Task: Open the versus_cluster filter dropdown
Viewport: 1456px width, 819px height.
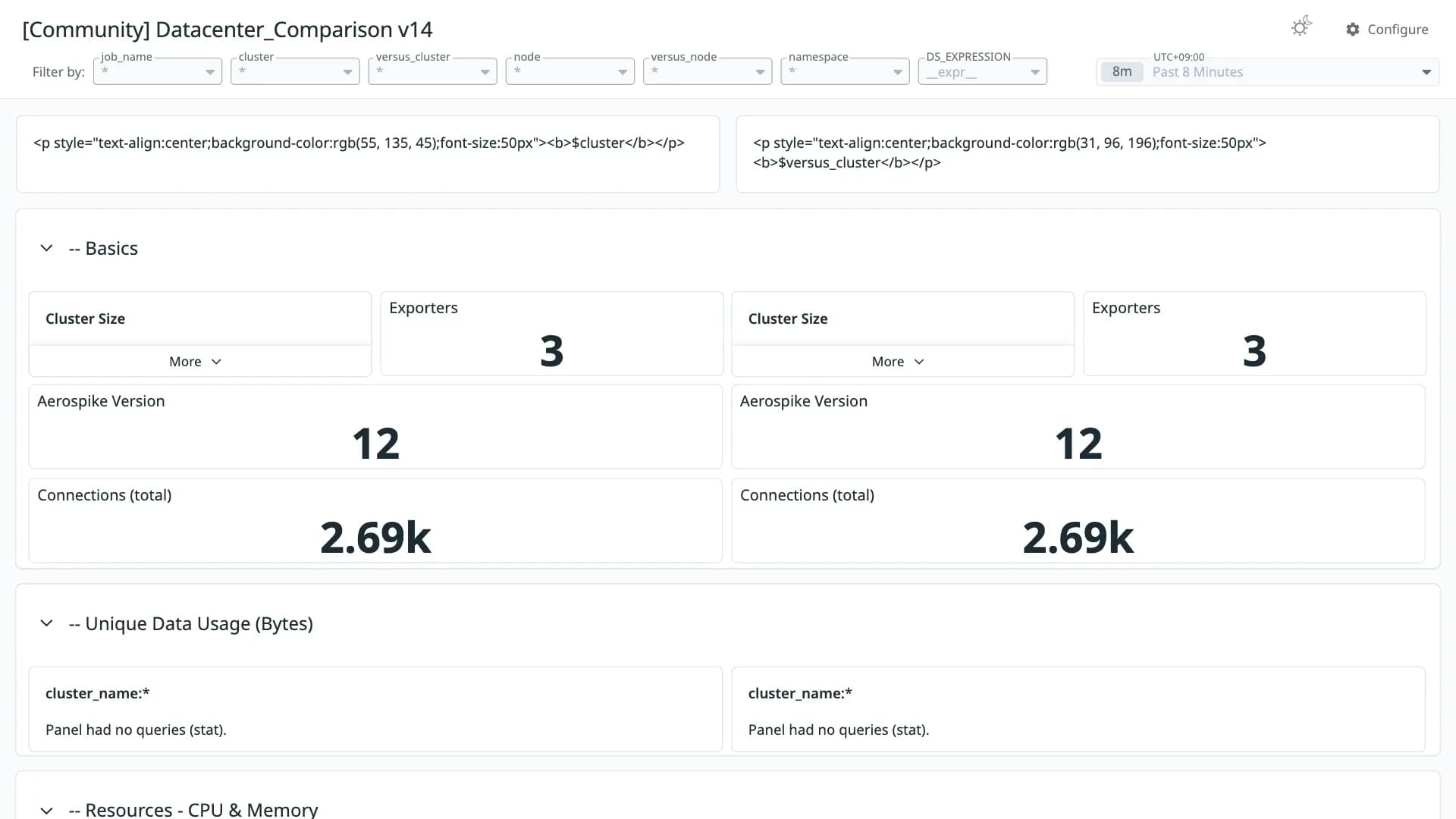Action: coord(432,71)
